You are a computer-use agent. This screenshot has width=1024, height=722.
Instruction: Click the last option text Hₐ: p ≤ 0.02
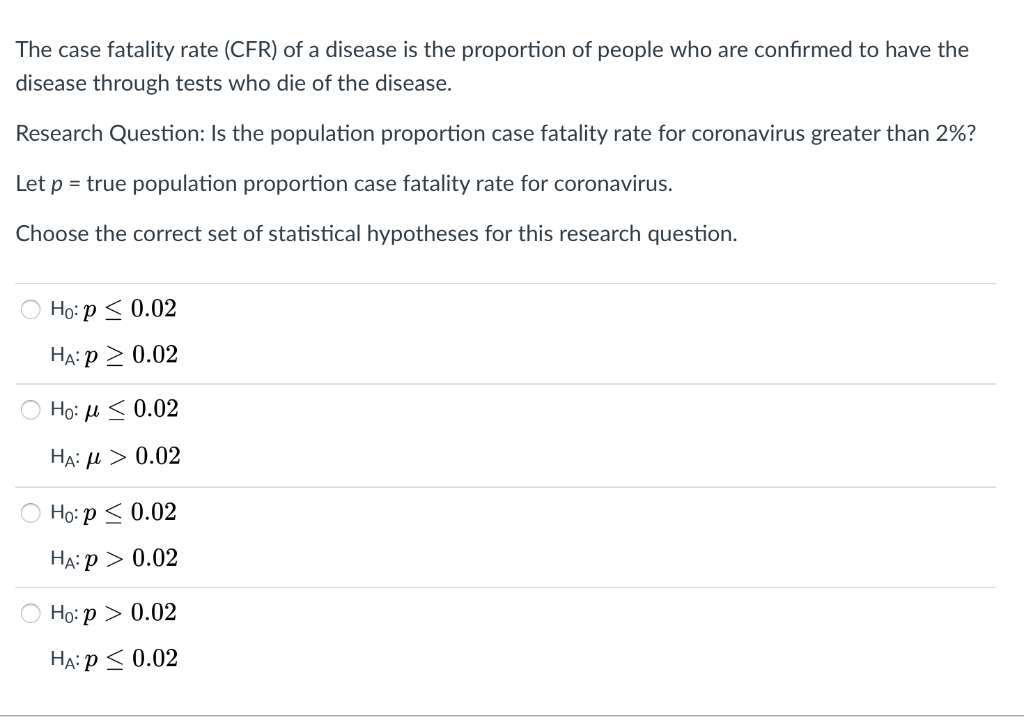pyautogui.click(x=113, y=659)
